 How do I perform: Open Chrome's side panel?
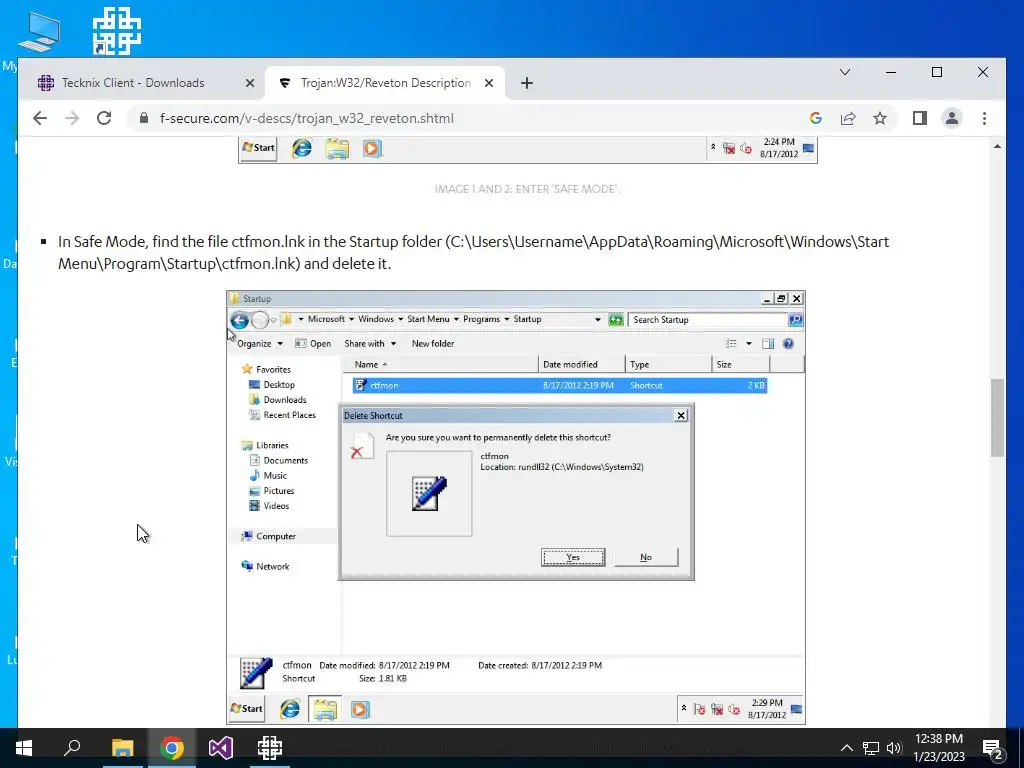pyautogui.click(x=920, y=118)
